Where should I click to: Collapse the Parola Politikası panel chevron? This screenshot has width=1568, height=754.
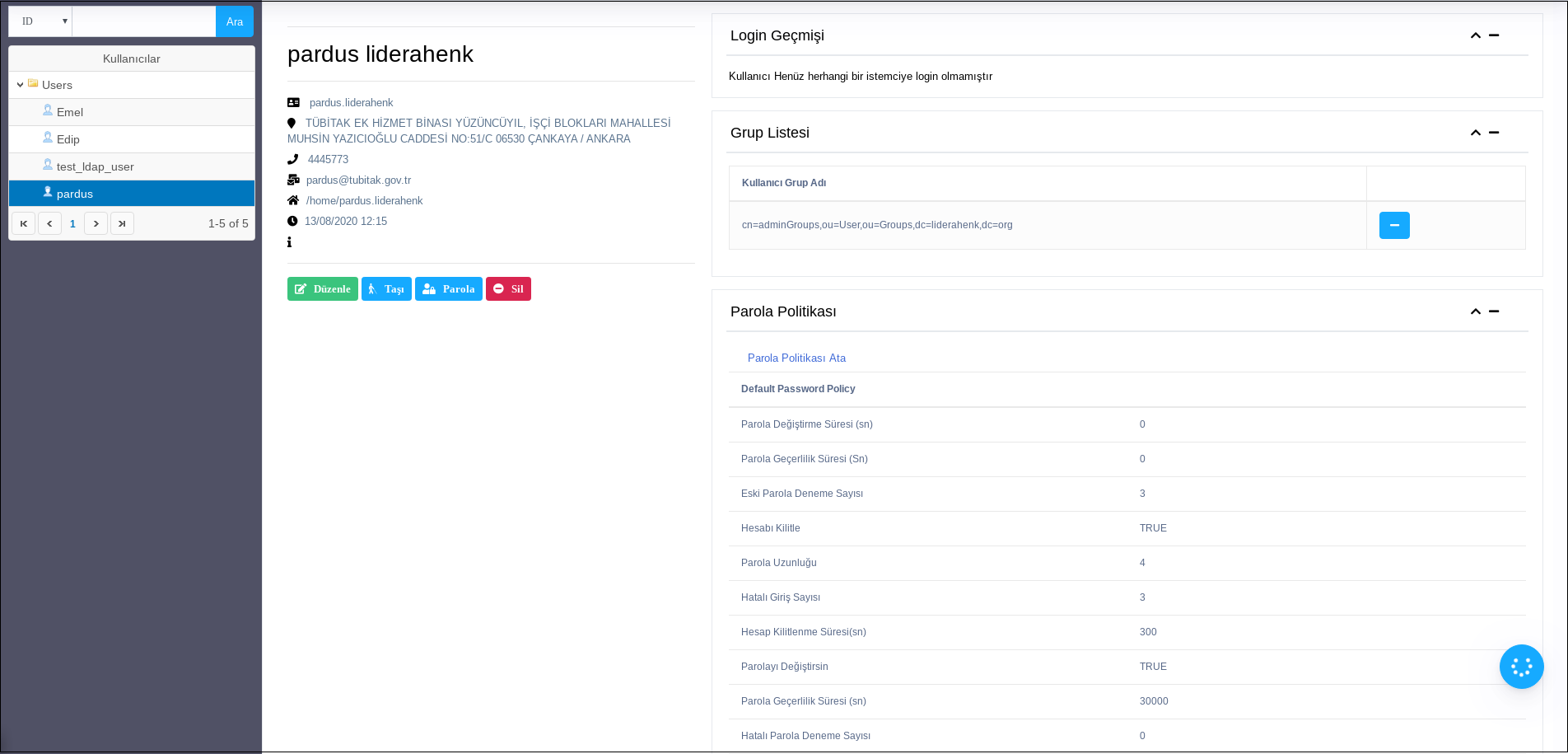click(1475, 311)
